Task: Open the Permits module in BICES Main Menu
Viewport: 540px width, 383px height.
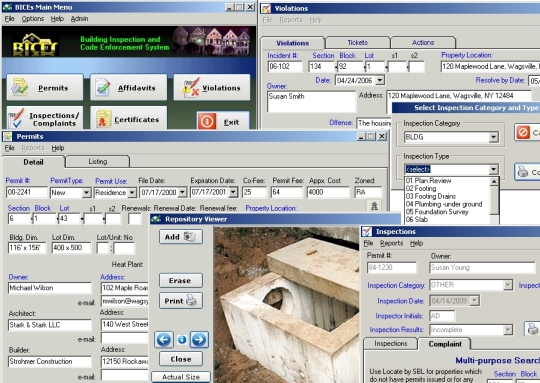Action: coord(45,87)
